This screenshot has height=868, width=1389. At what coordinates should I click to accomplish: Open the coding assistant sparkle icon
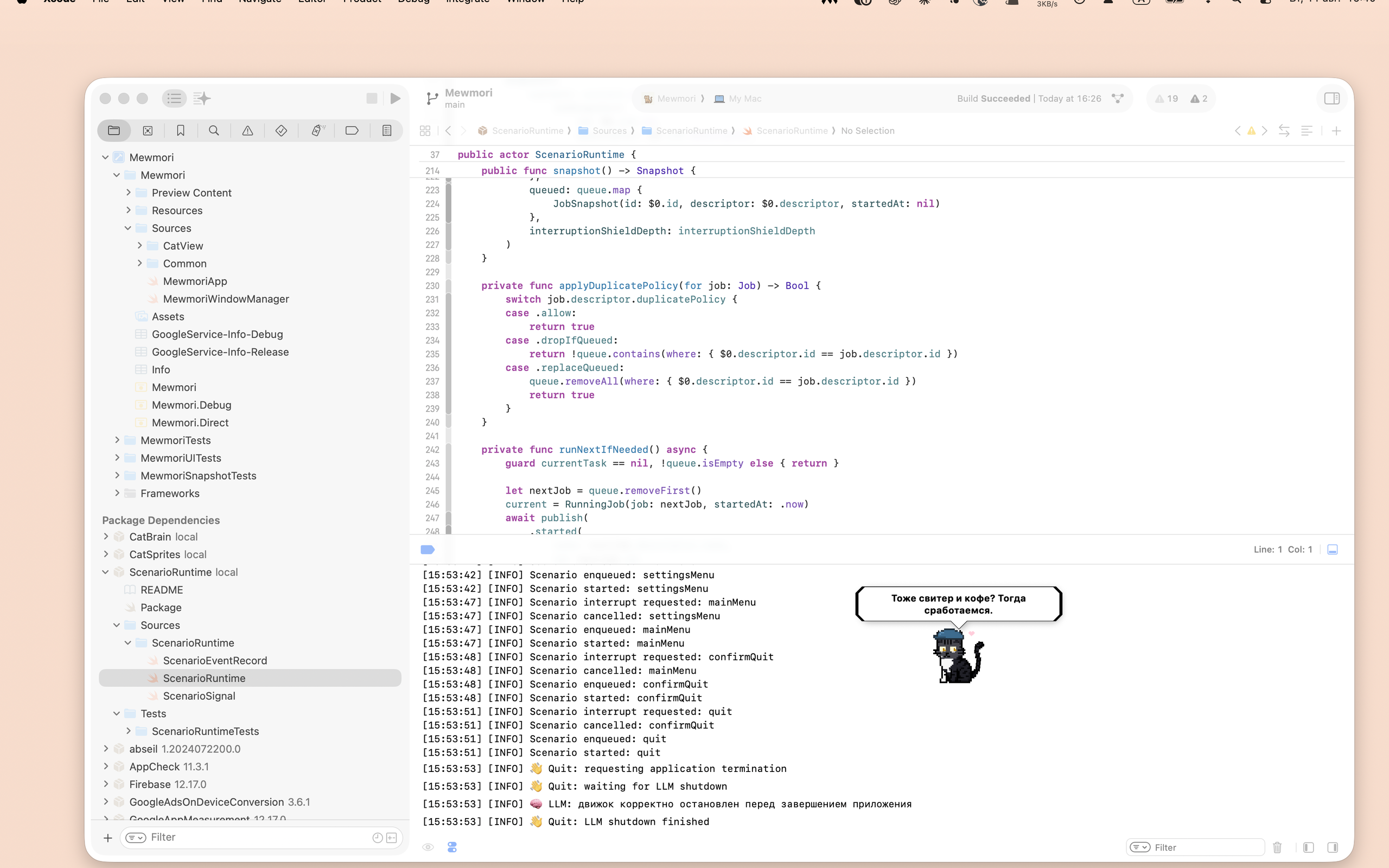coord(201,99)
